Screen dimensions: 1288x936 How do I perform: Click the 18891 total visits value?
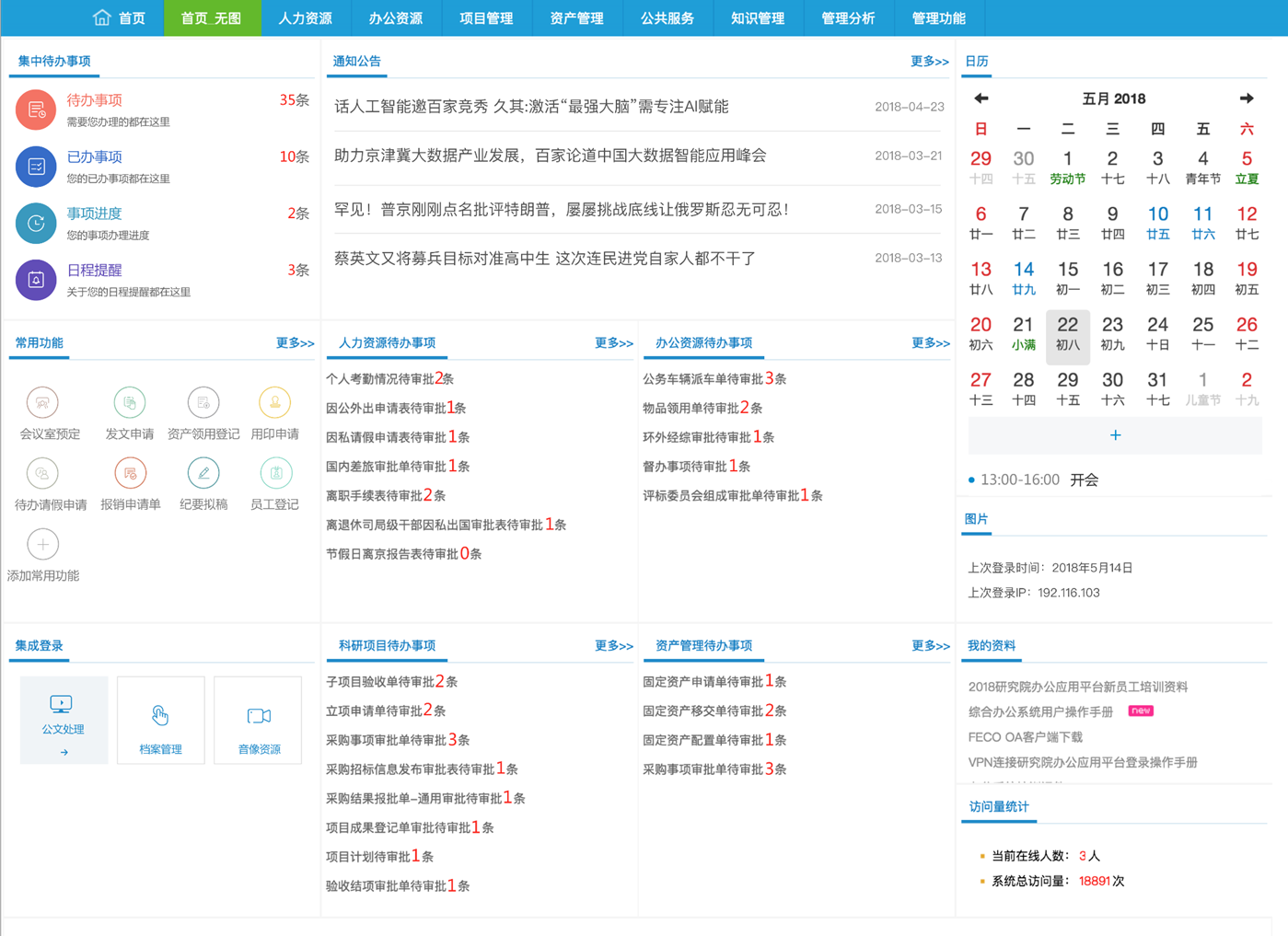coord(1095,881)
